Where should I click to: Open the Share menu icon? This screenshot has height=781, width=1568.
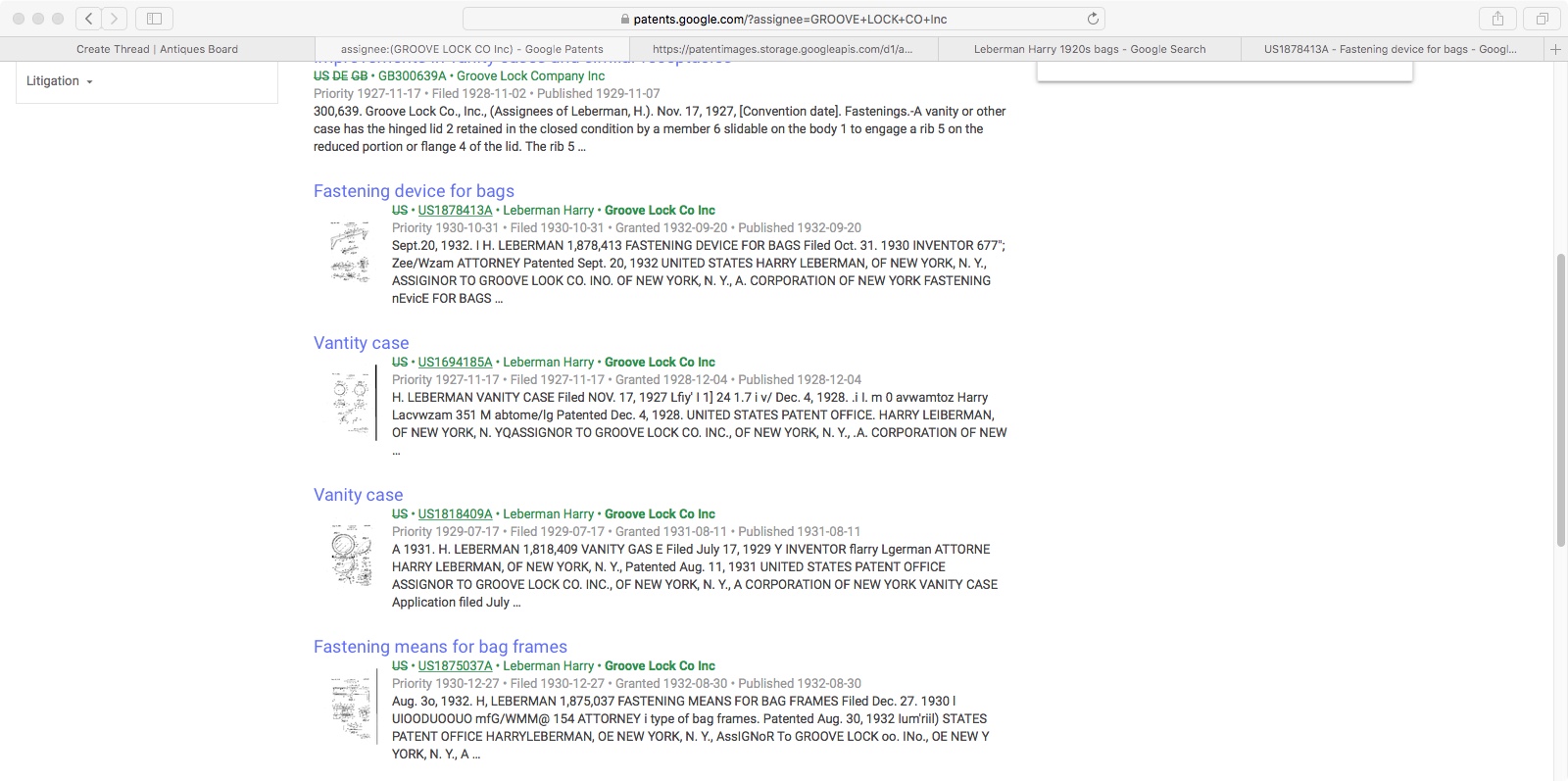click(x=1497, y=19)
